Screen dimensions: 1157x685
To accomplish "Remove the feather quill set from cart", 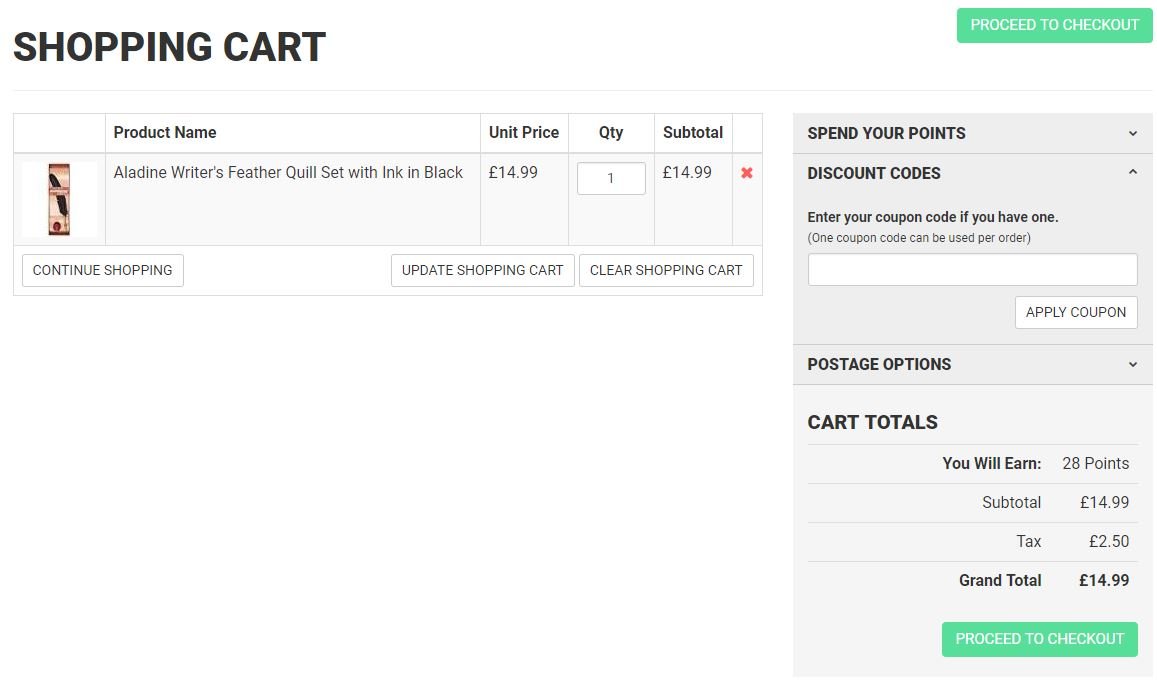I will pos(746,173).
